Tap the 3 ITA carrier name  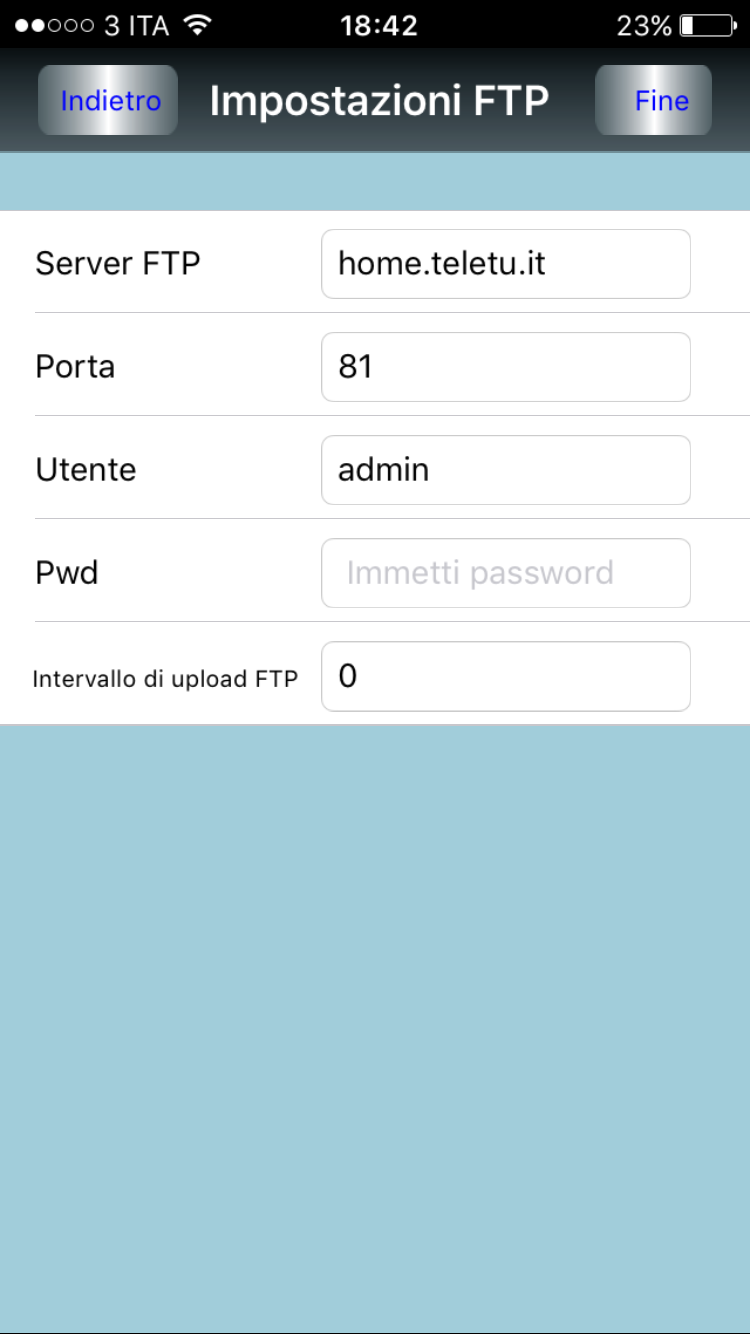pyautogui.click(x=137, y=25)
